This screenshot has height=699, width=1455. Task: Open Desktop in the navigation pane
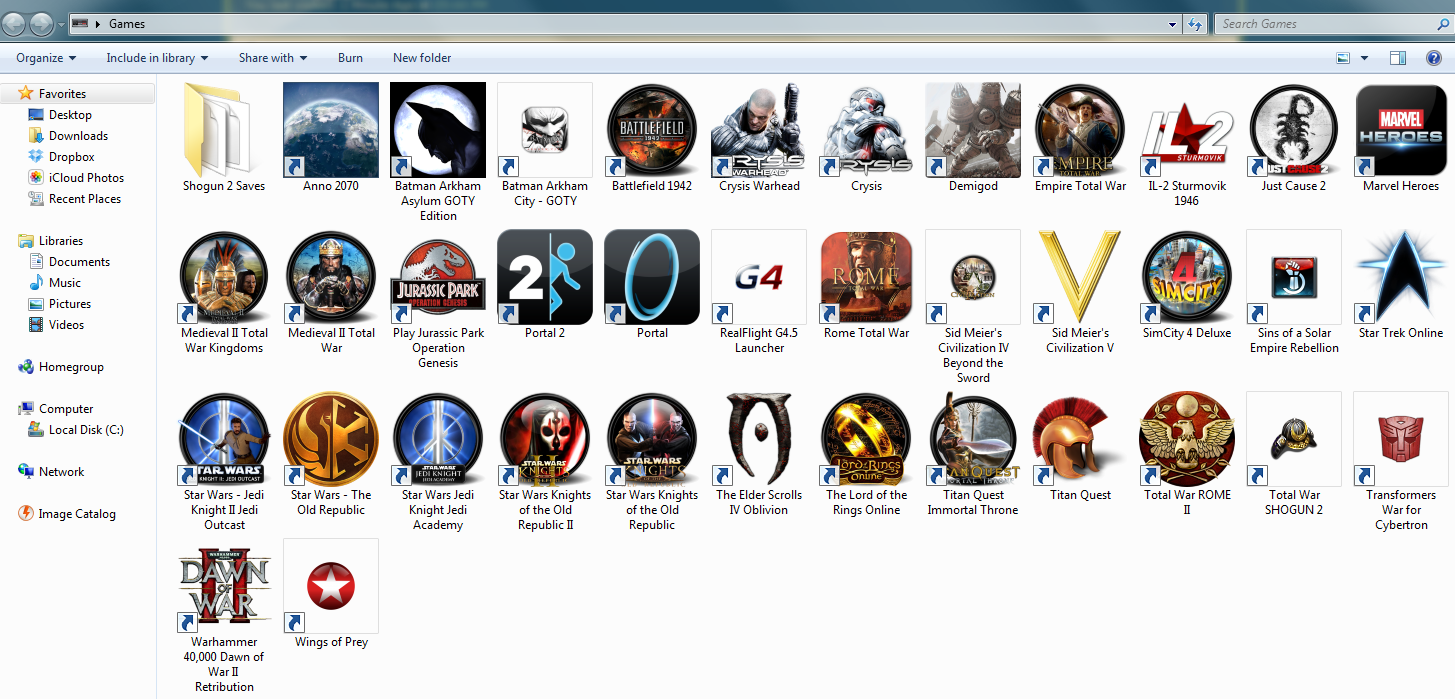[70, 115]
